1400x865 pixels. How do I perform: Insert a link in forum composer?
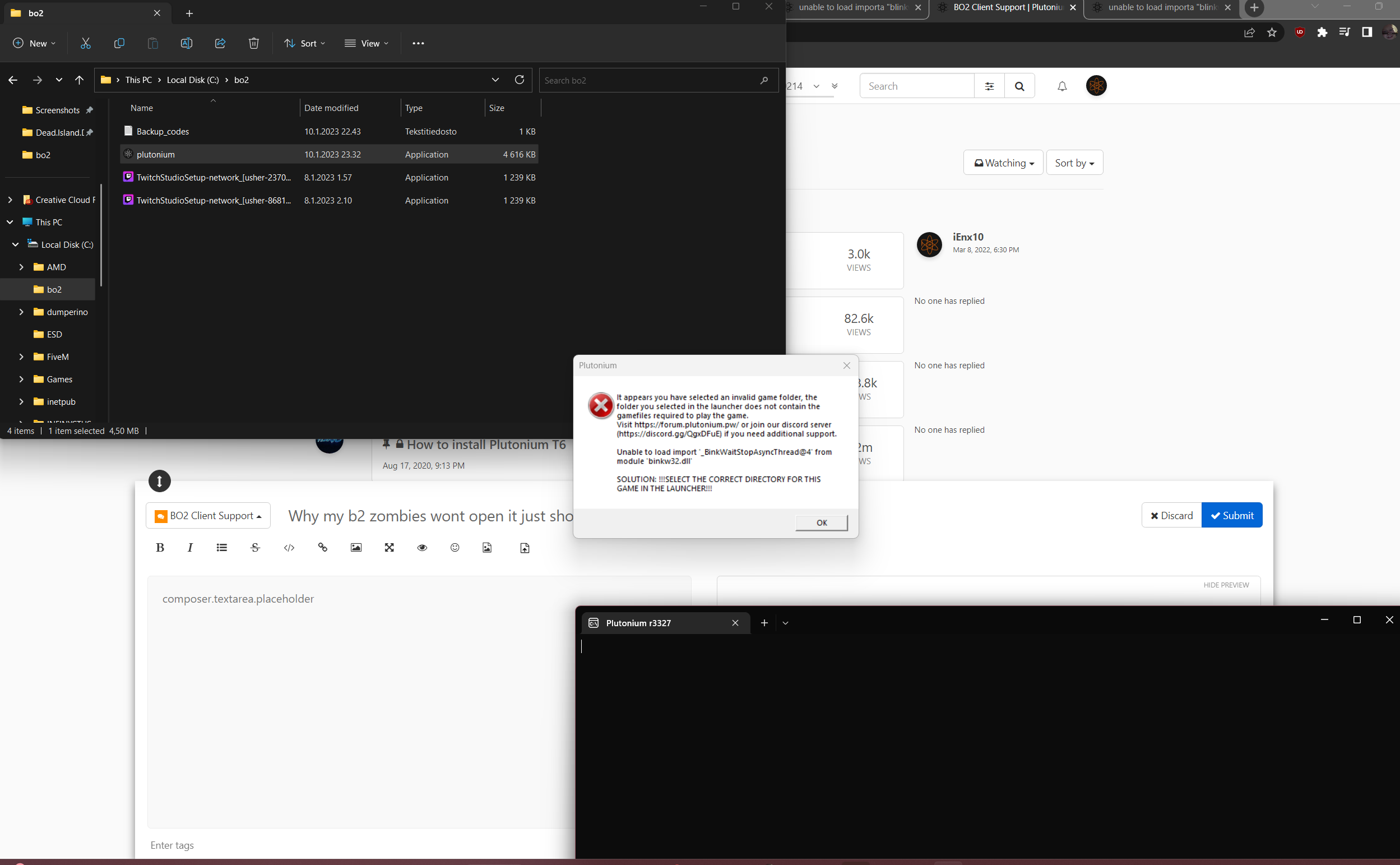tap(323, 548)
